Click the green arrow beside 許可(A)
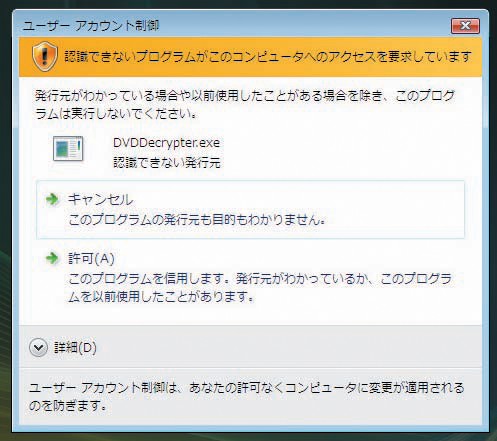Screen dimensions: 497x441 (52, 258)
